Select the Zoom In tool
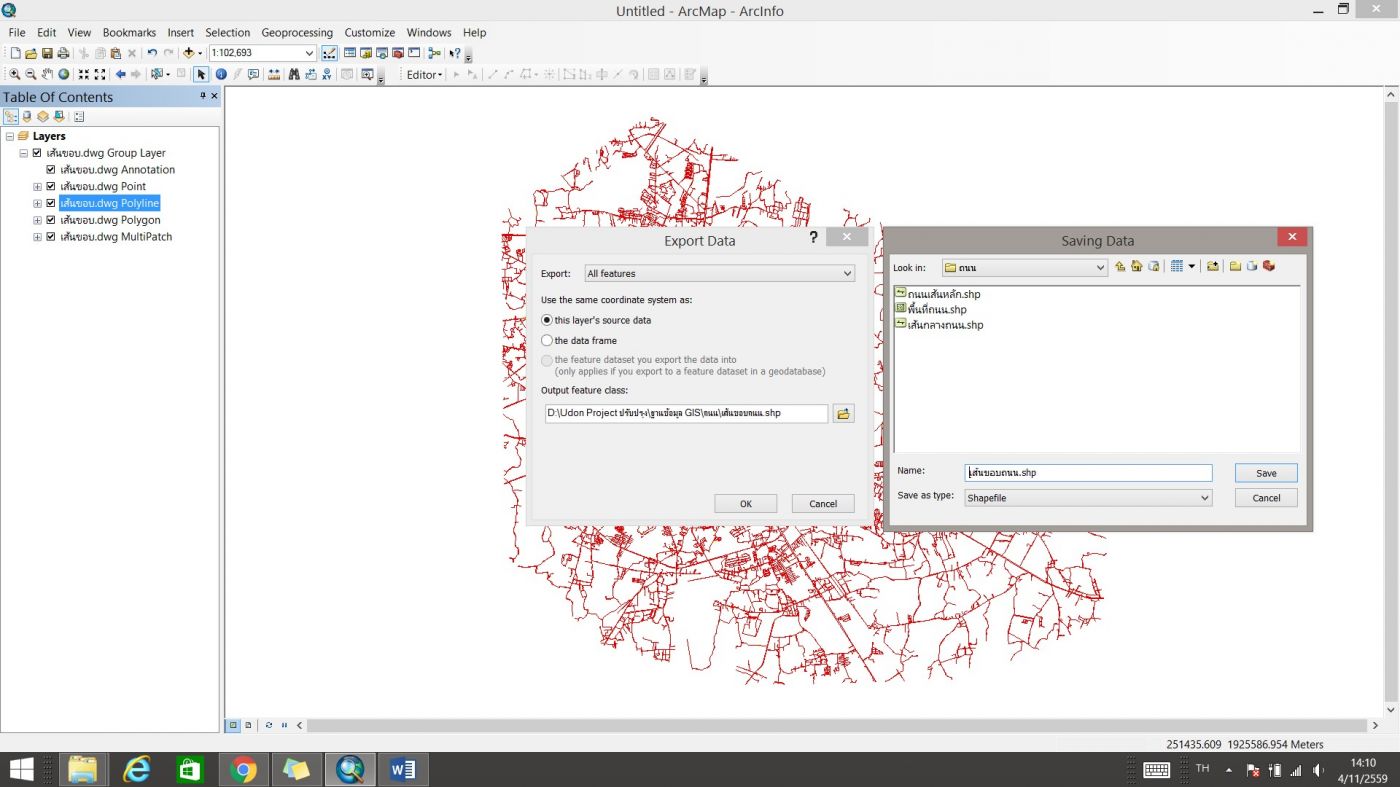 [x=14, y=74]
